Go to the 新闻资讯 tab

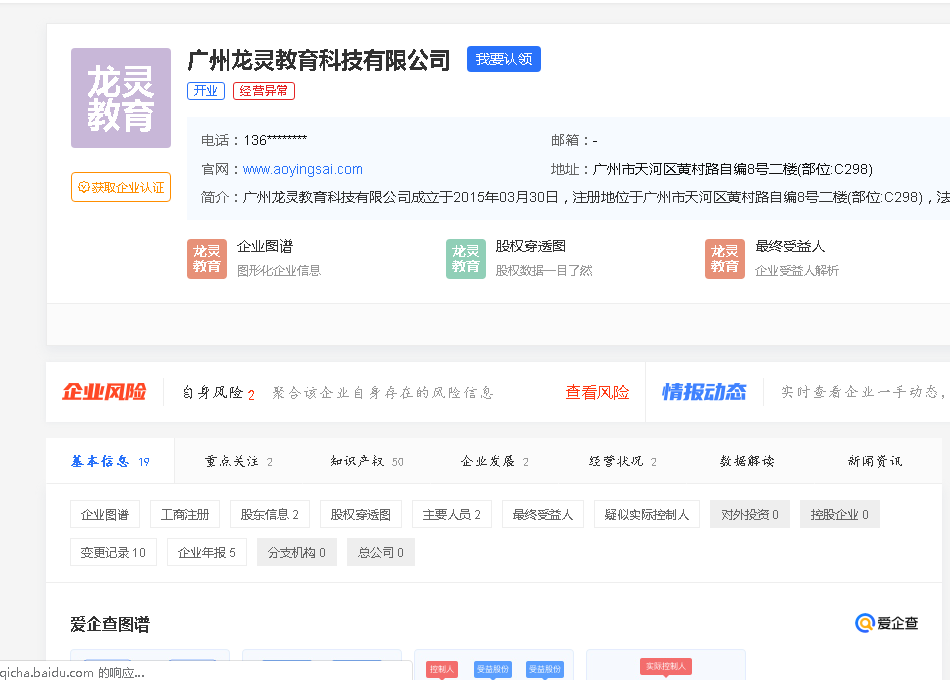(x=874, y=461)
